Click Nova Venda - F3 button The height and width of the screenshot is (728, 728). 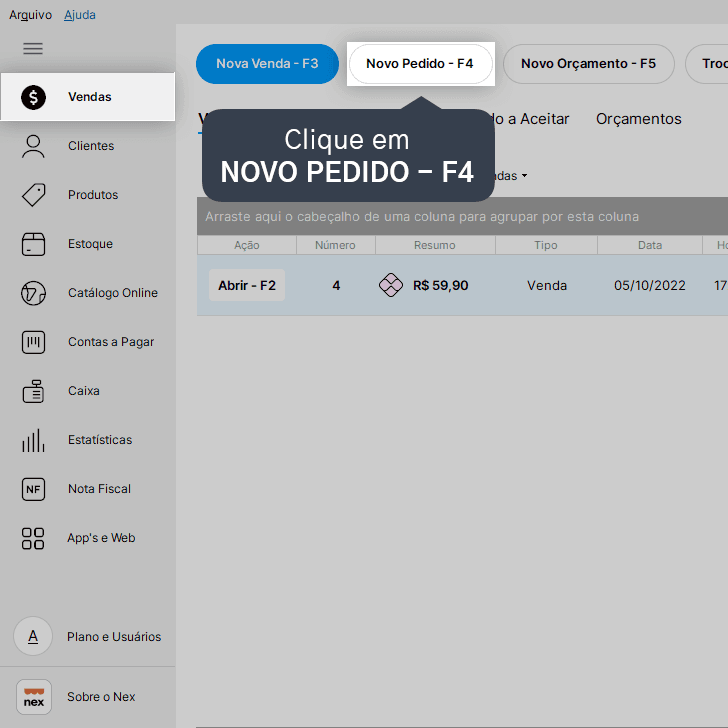point(267,64)
